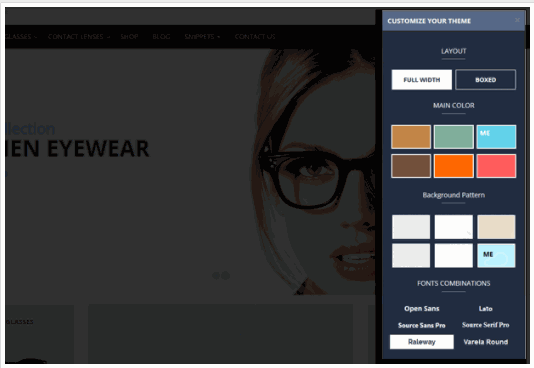This screenshot has height=368, width=534.
Task: Choose the sage green main color swatch
Action: click(453, 137)
